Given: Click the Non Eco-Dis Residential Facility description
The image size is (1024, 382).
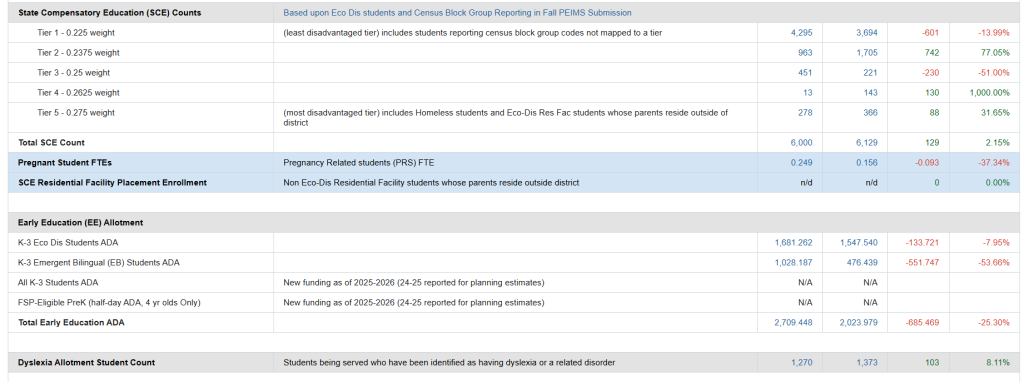Looking at the screenshot, I should point(431,183).
